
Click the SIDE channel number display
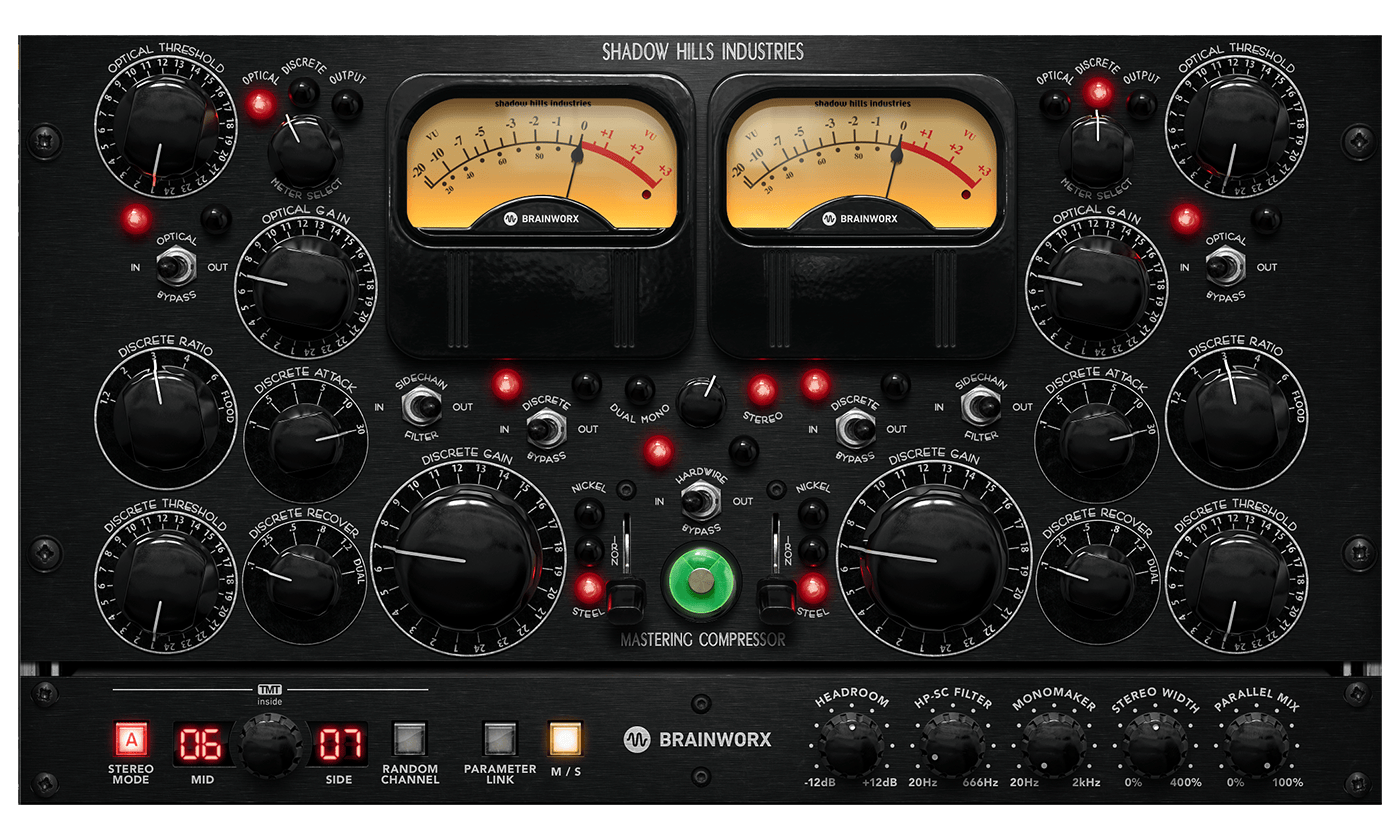[339, 744]
